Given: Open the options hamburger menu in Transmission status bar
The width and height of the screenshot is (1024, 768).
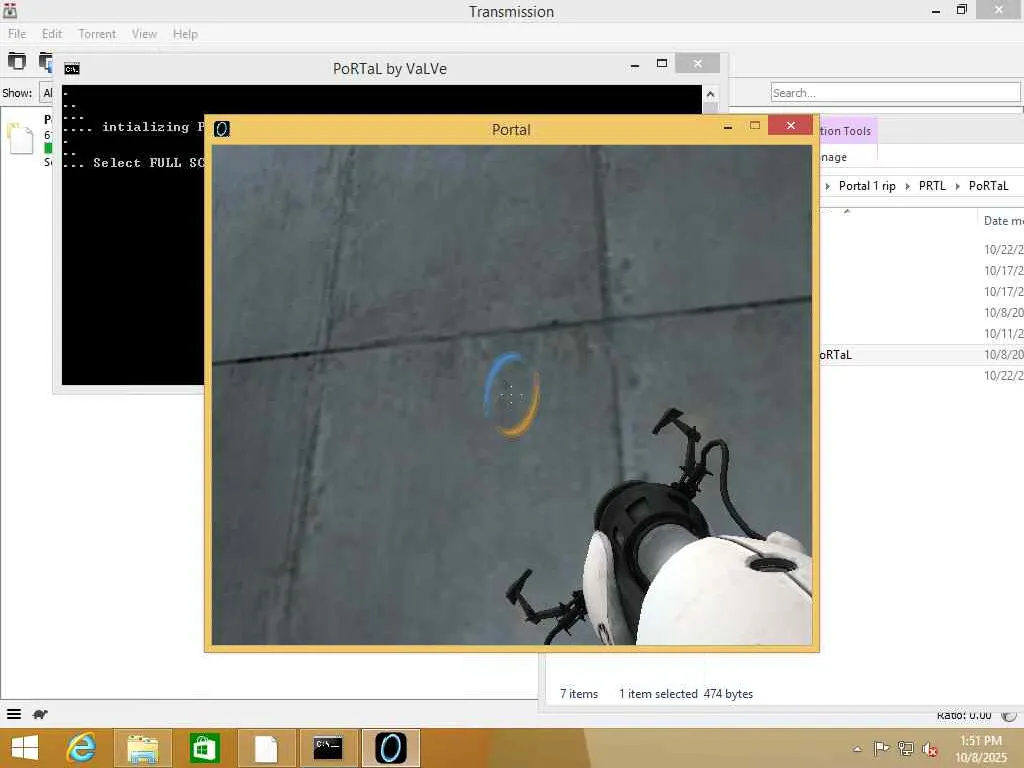Looking at the screenshot, I should tap(14, 714).
